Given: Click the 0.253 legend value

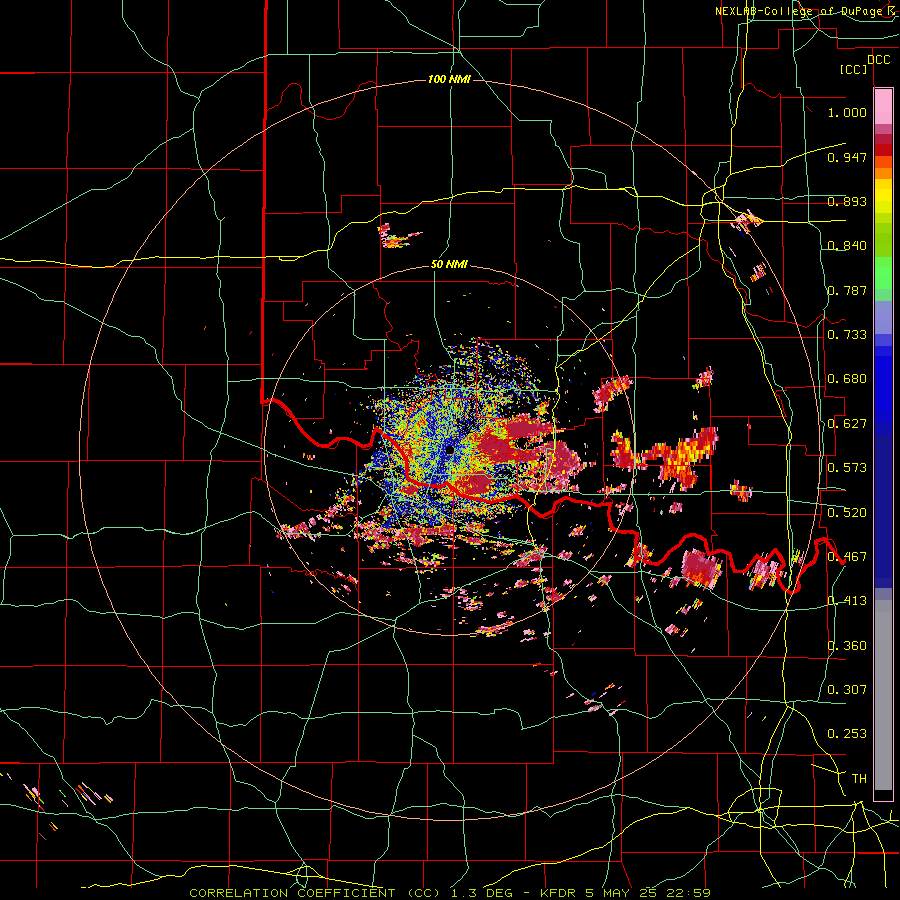Looking at the screenshot, I should (847, 734).
